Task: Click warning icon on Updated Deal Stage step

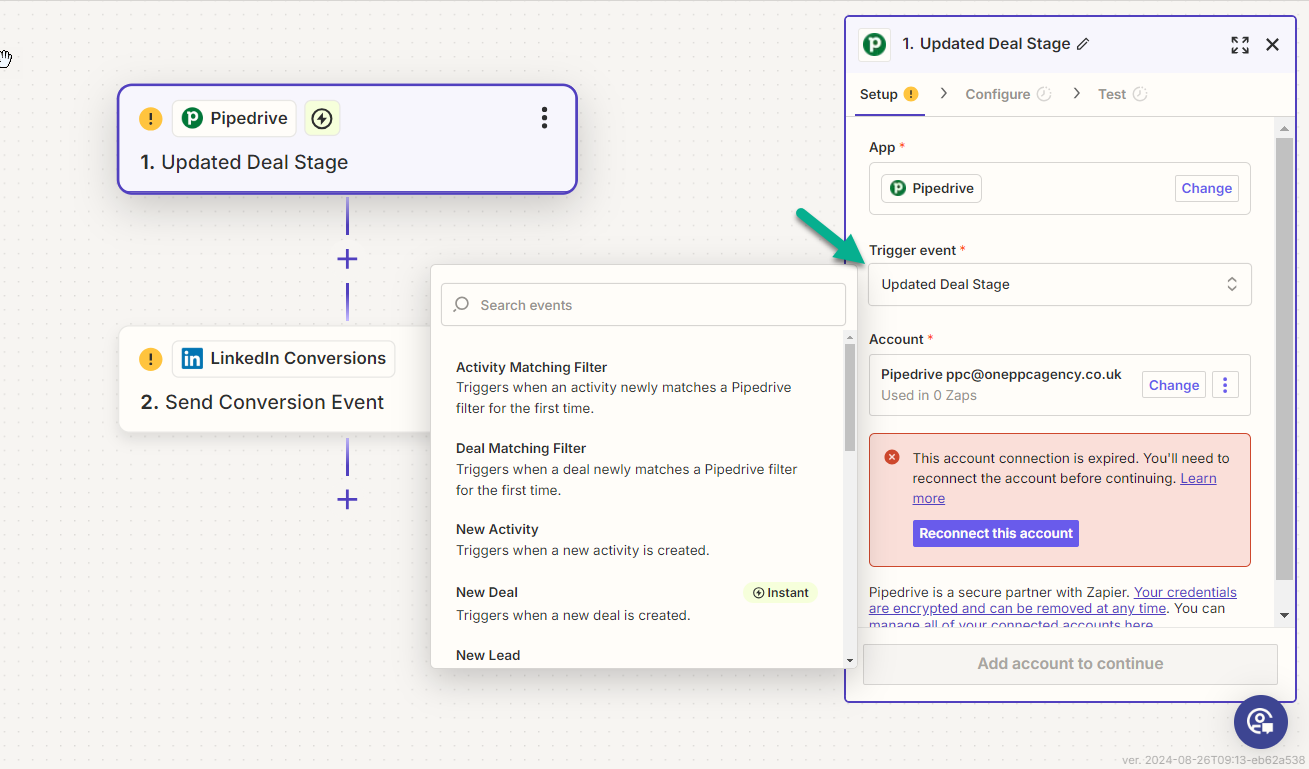Action: [150, 119]
